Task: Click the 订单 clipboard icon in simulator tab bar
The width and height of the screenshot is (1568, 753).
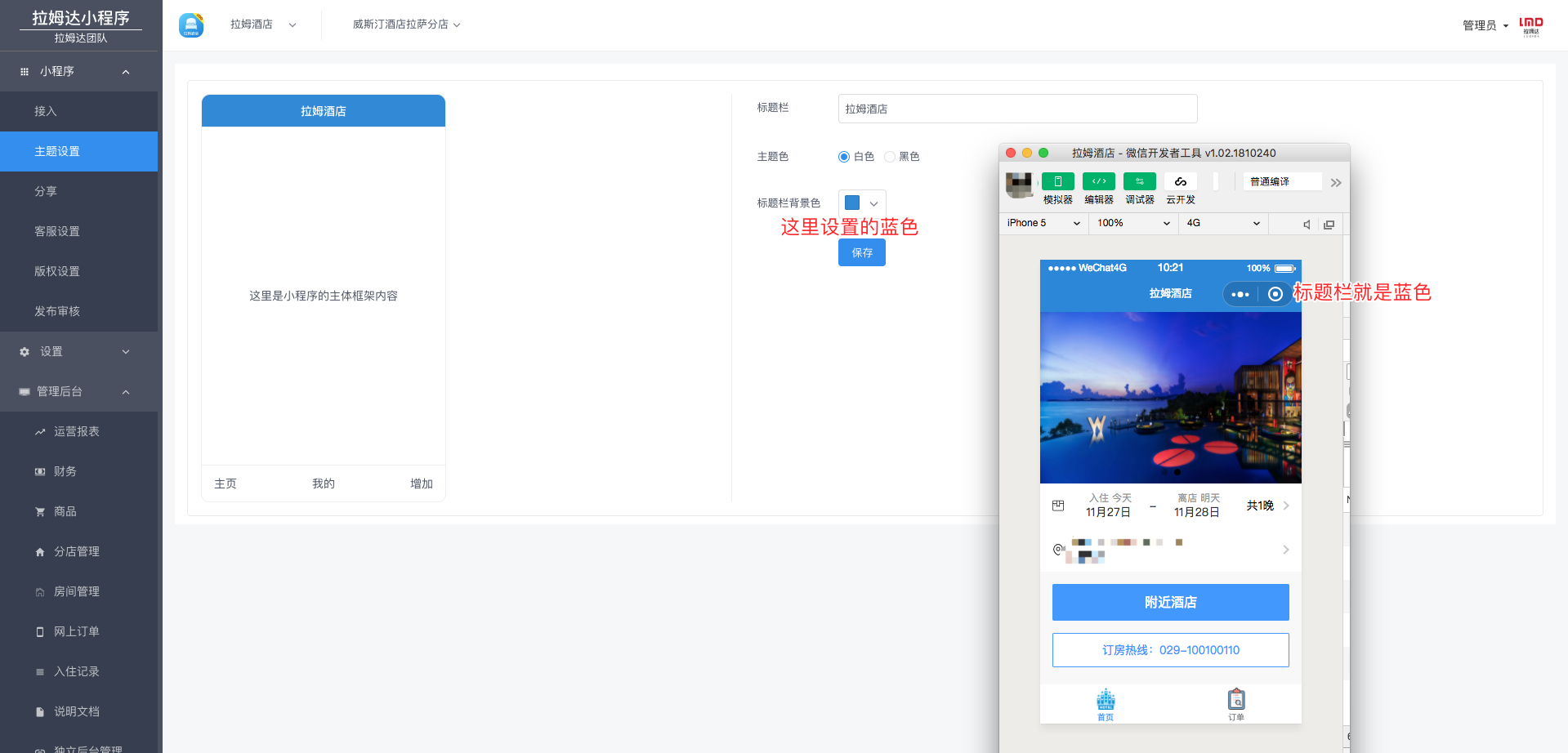Action: point(1236,699)
